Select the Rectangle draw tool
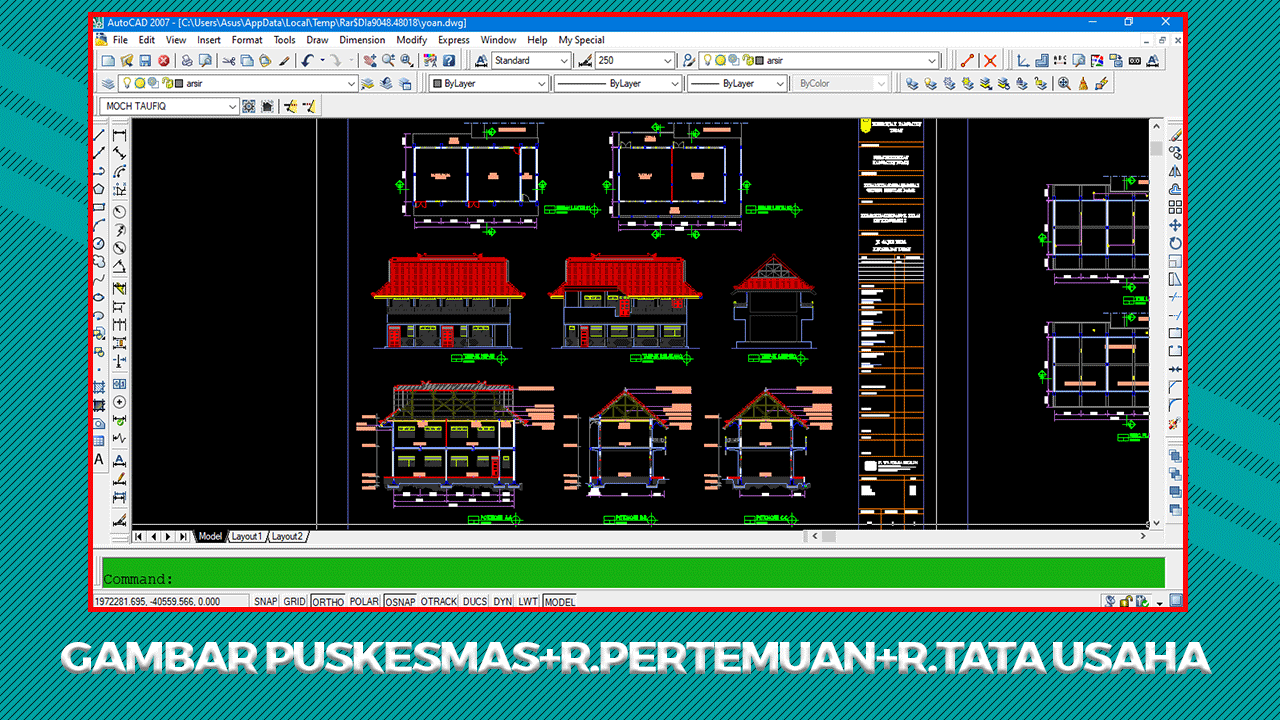This screenshot has width=1280, height=720. coord(100,207)
